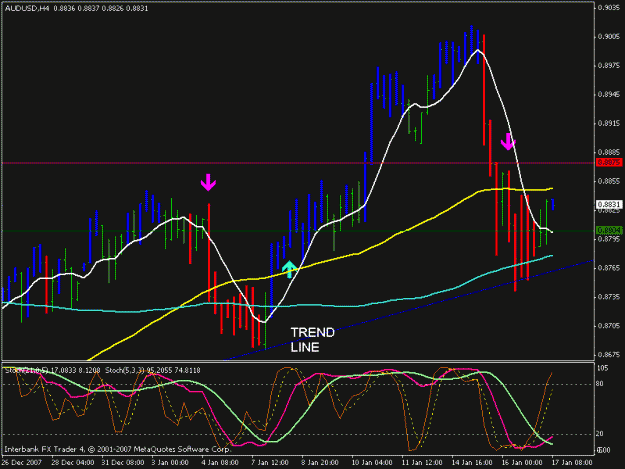Viewport: 625px width, 469px height.
Task: Click the '26 Dec 2007' date label
Action: (x=22, y=463)
